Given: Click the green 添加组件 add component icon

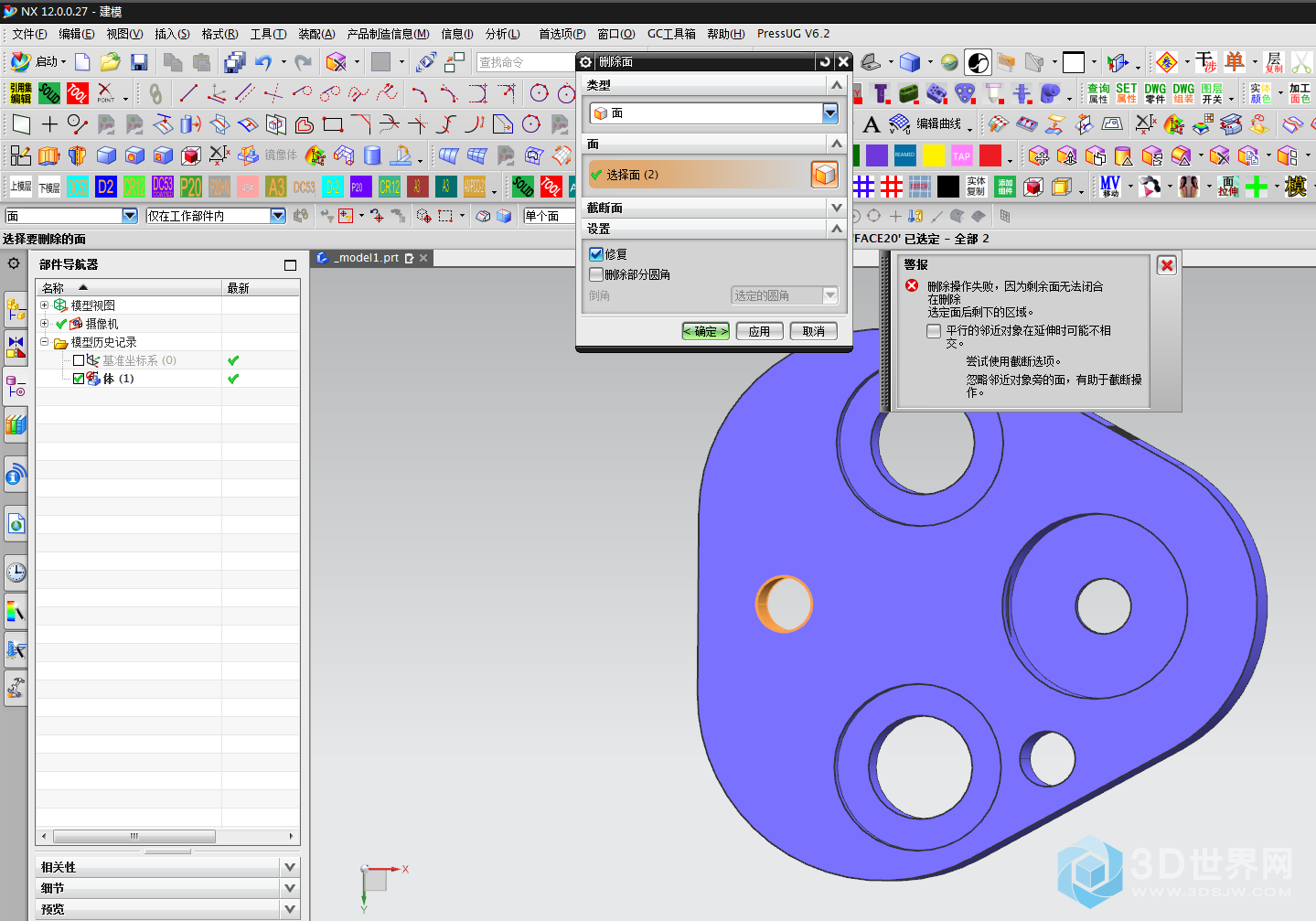Looking at the screenshot, I should tap(1005, 187).
